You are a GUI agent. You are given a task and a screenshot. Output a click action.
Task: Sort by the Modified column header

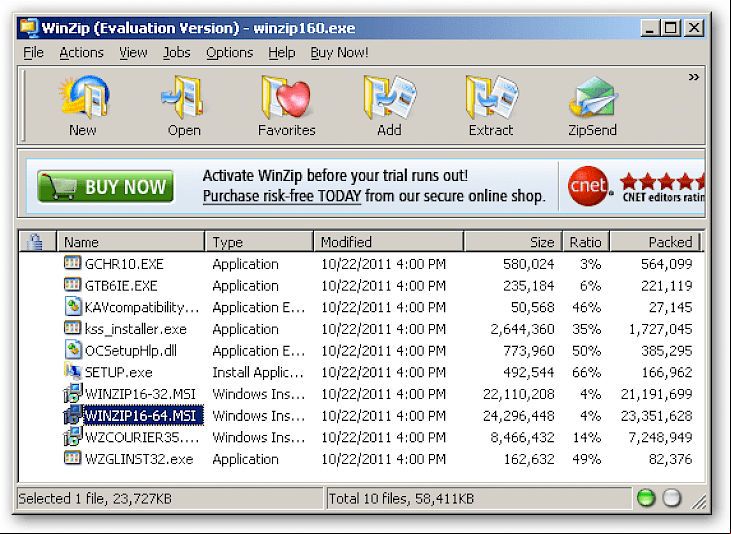[x=388, y=242]
